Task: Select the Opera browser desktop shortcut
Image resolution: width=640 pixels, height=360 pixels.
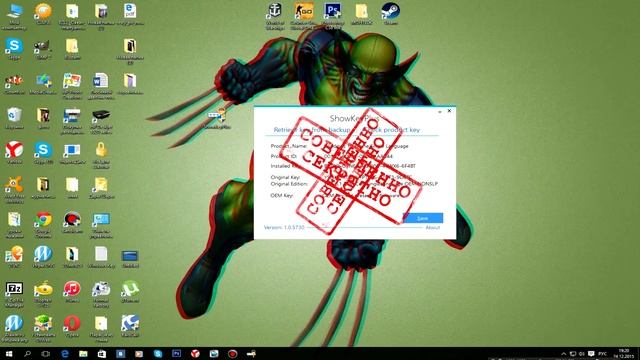Action: [x=72, y=327]
